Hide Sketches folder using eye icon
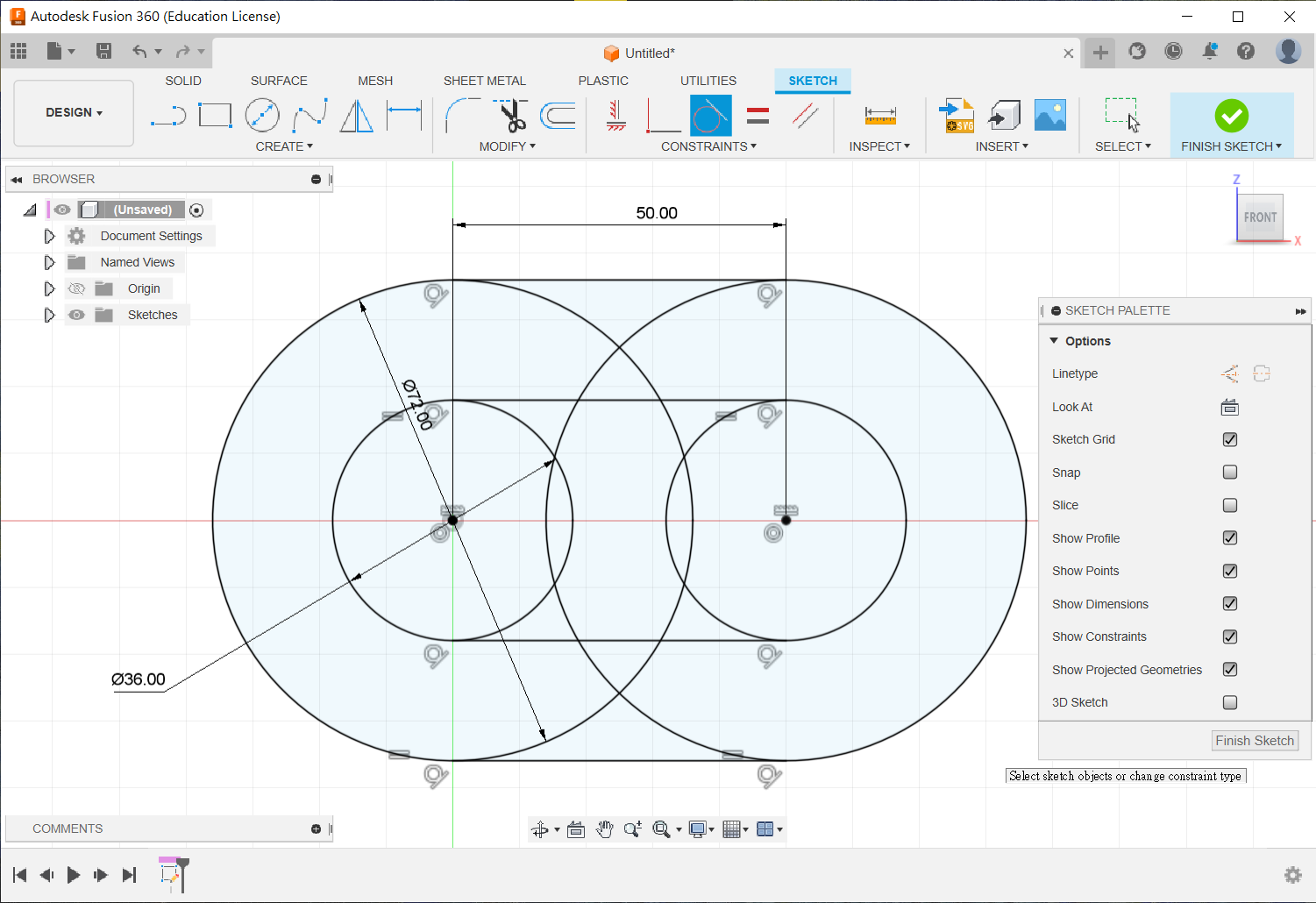 click(77, 315)
